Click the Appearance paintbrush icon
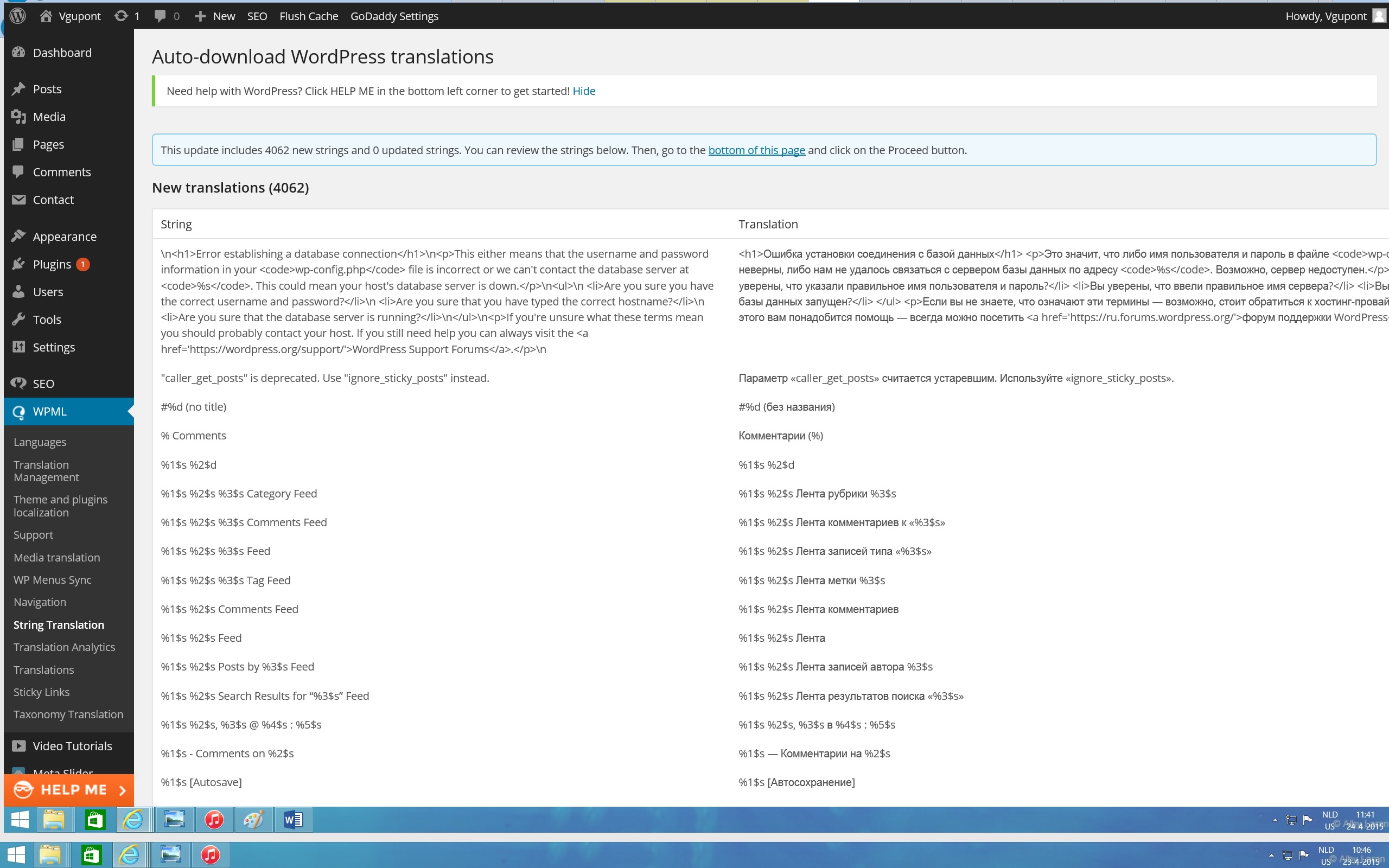 click(x=18, y=237)
